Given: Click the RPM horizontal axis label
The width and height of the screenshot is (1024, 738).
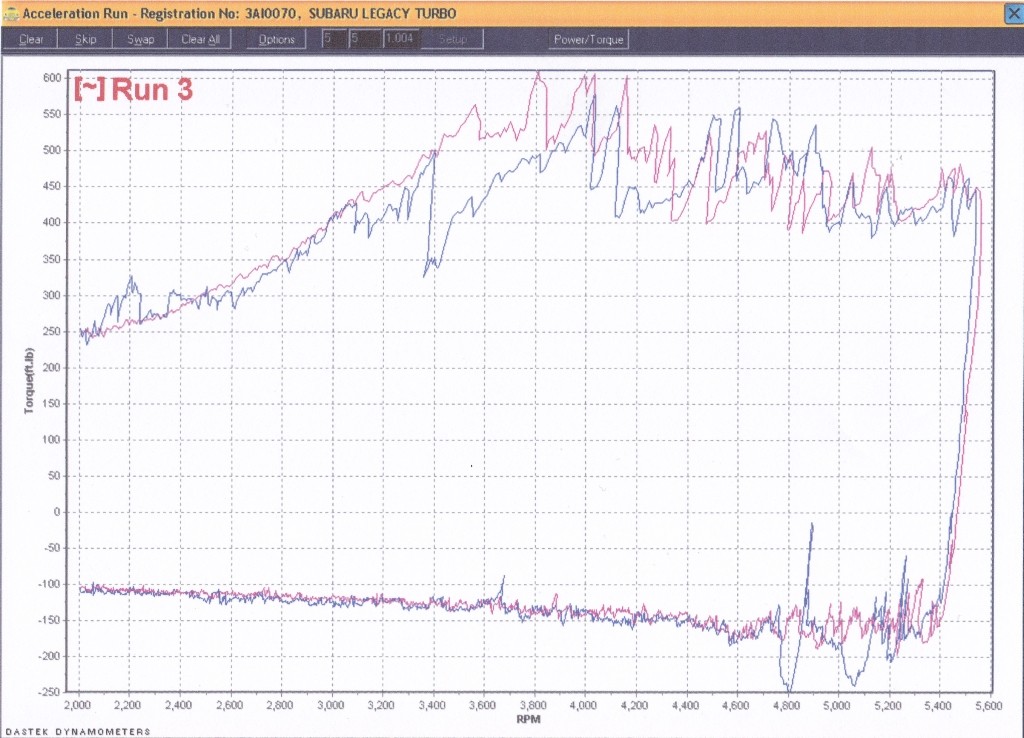Looking at the screenshot, I should (531, 718).
